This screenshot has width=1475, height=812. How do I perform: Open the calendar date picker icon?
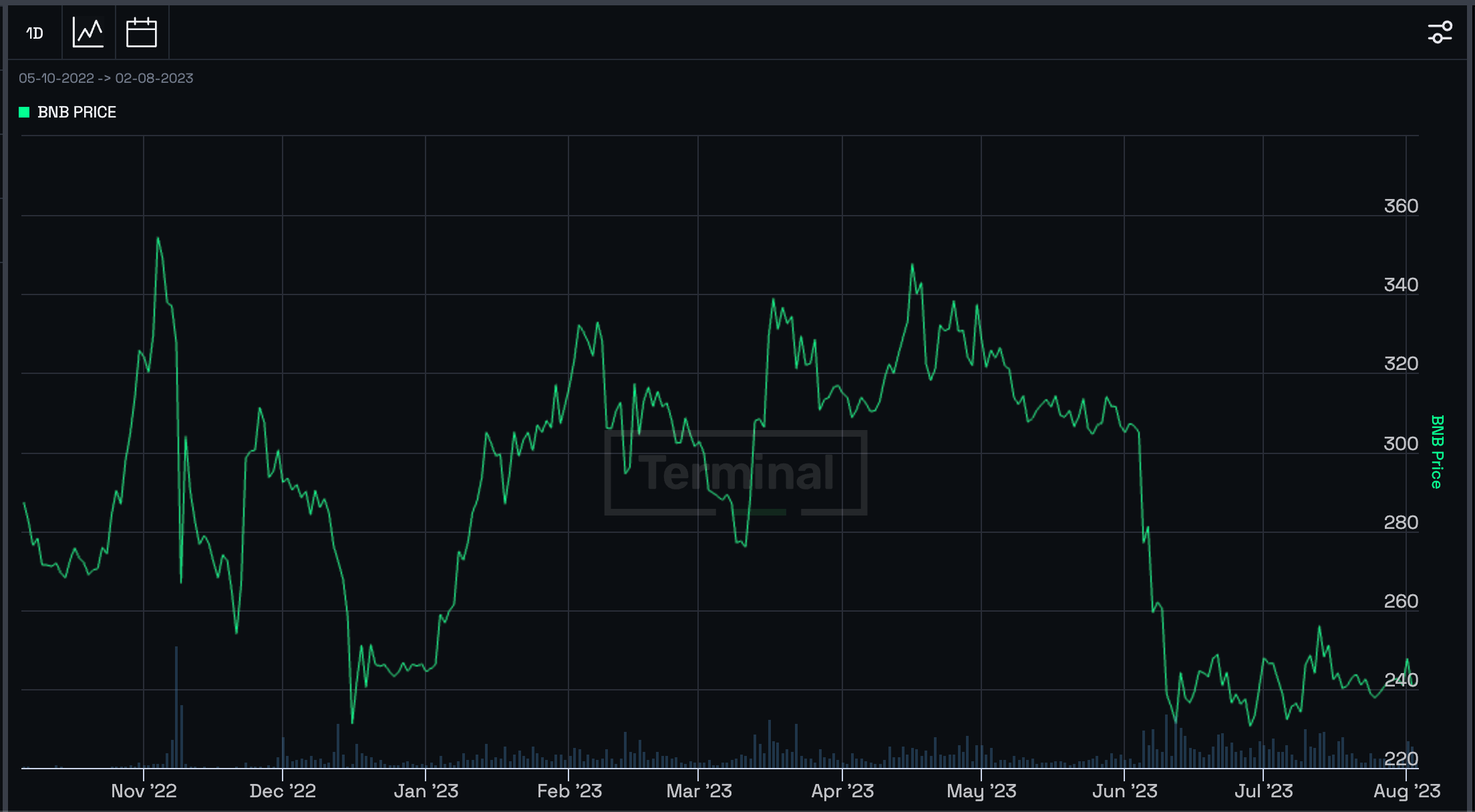142,33
